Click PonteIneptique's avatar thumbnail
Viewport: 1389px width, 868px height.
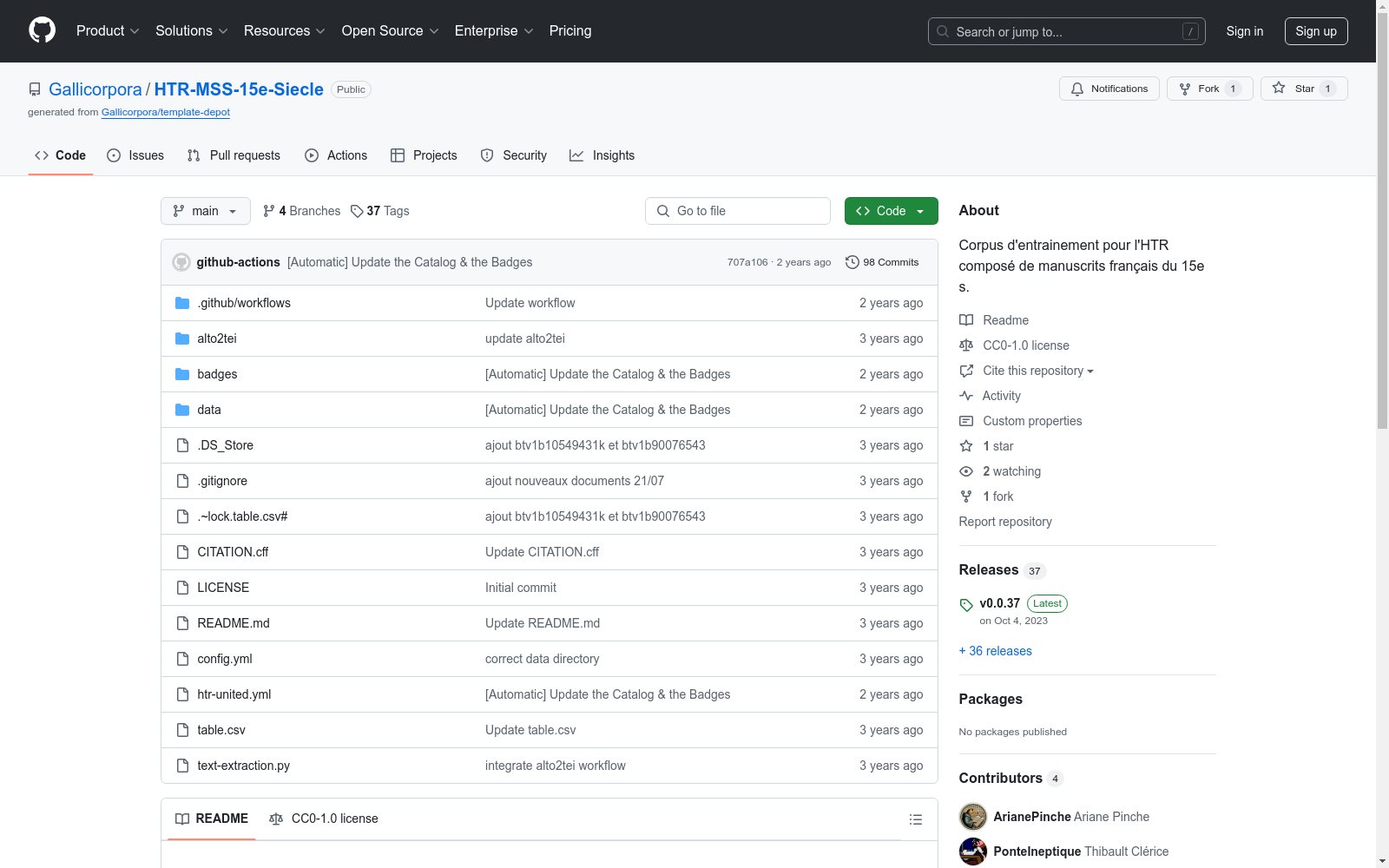[973, 852]
